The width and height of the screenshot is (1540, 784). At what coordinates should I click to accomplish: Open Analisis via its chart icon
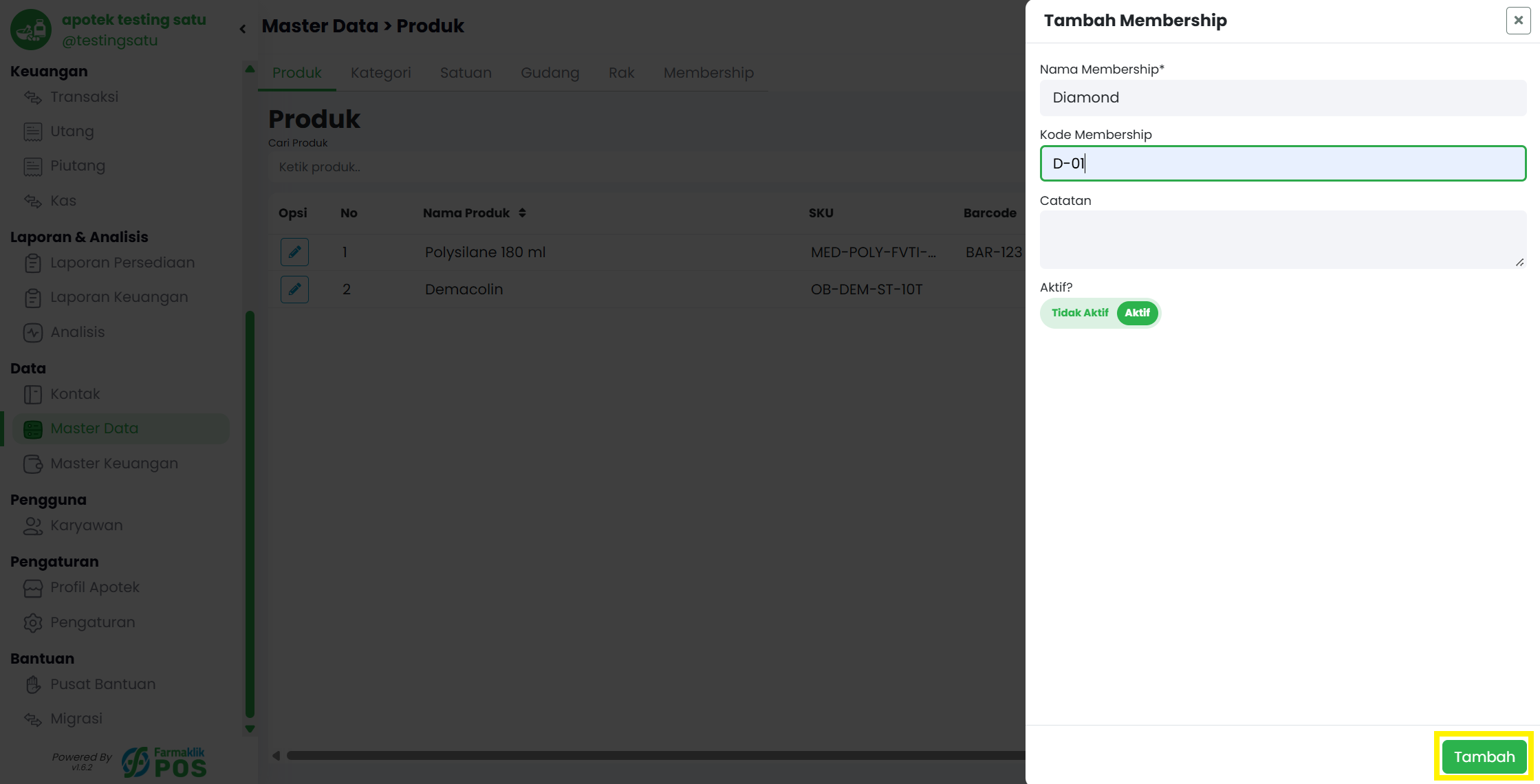coord(32,332)
